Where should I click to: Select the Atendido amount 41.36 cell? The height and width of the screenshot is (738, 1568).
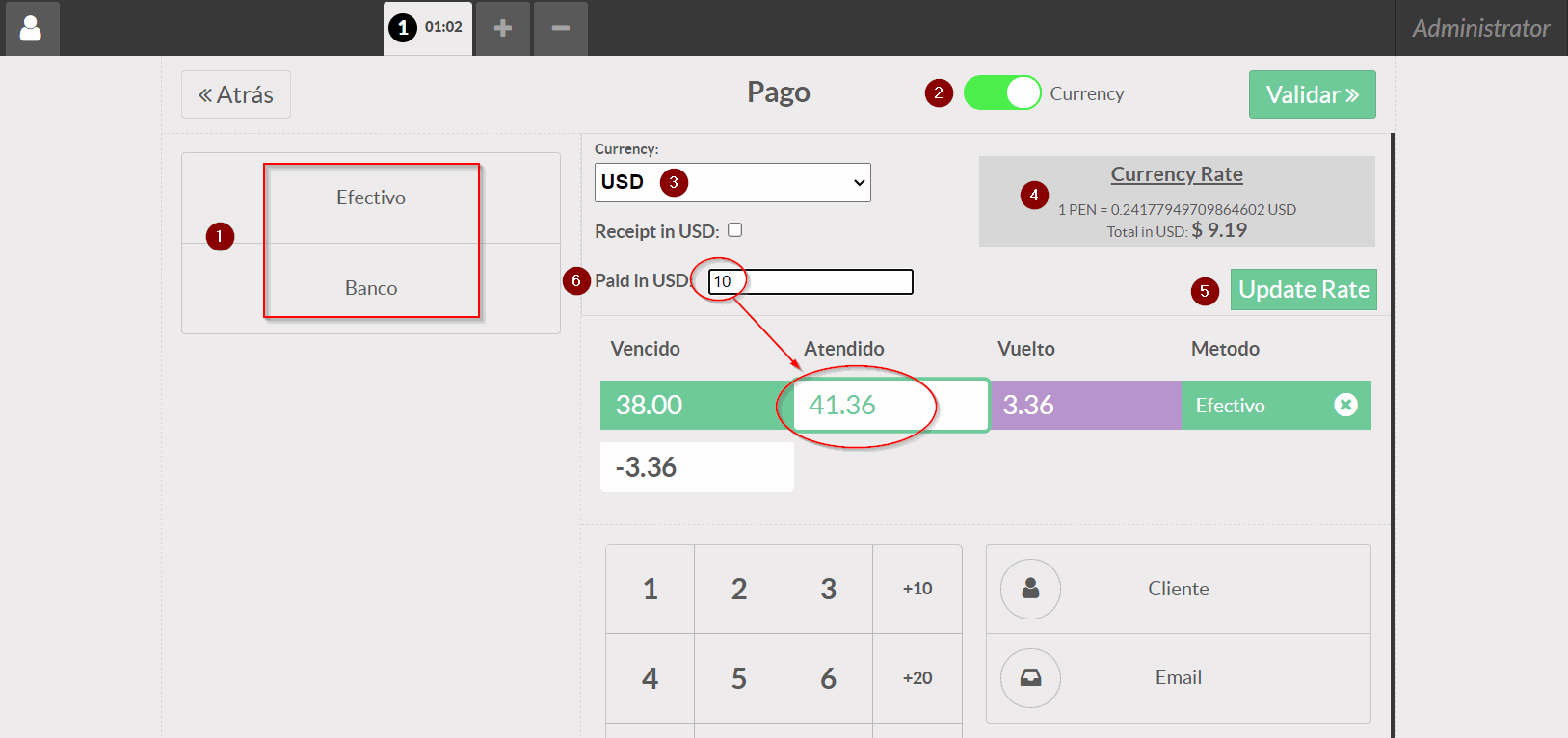(890, 405)
